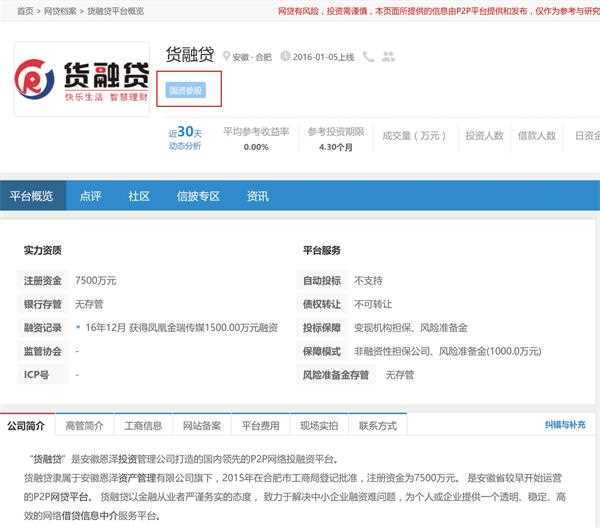The height and width of the screenshot is (528, 600).
Task: Click the 投标保障 value text
Action: pos(411,328)
